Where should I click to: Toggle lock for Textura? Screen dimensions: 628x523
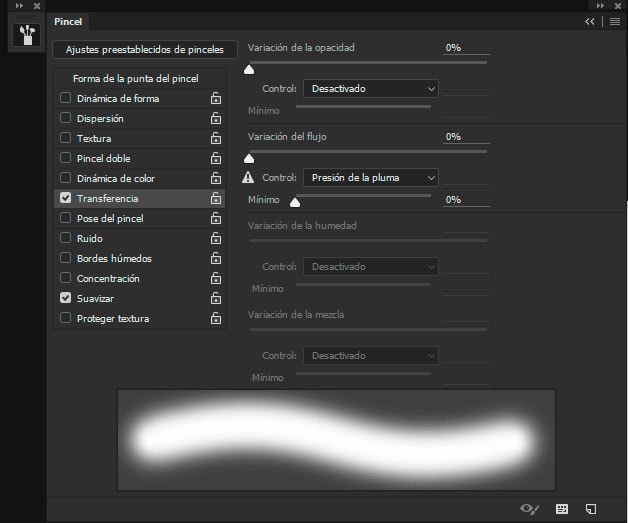click(216, 138)
